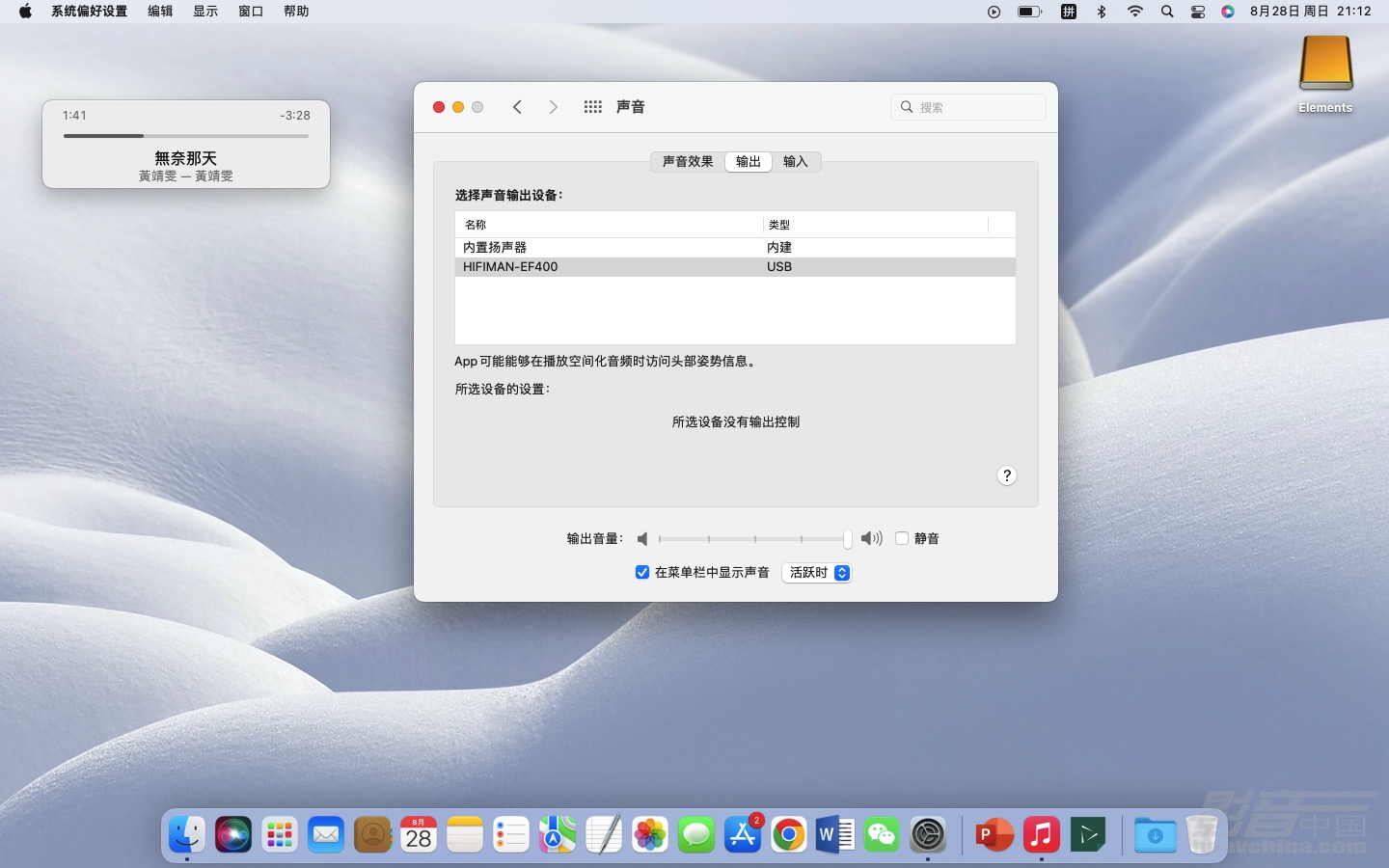
Task: Open Now Playing menu bar icon
Action: click(x=994, y=12)
